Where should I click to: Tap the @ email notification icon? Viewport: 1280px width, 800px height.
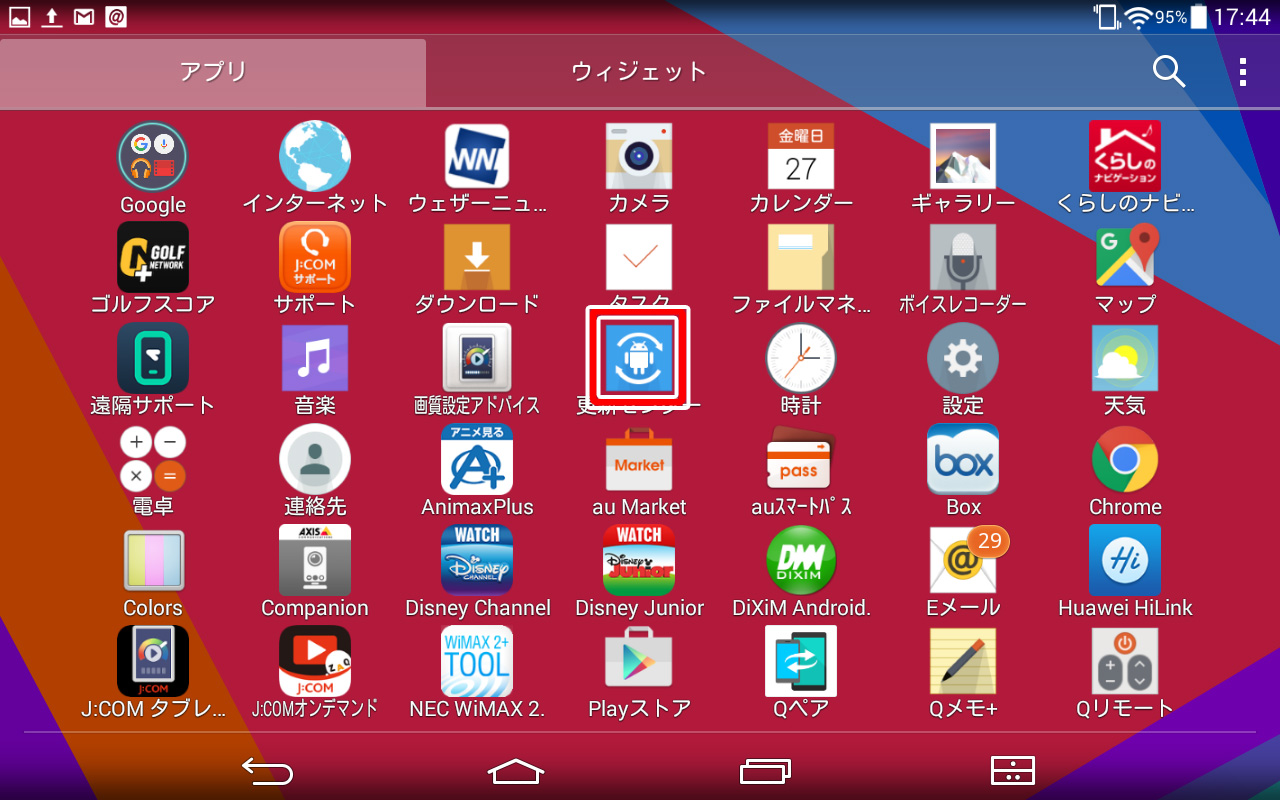pyautogui.click(x=115, y=16)
